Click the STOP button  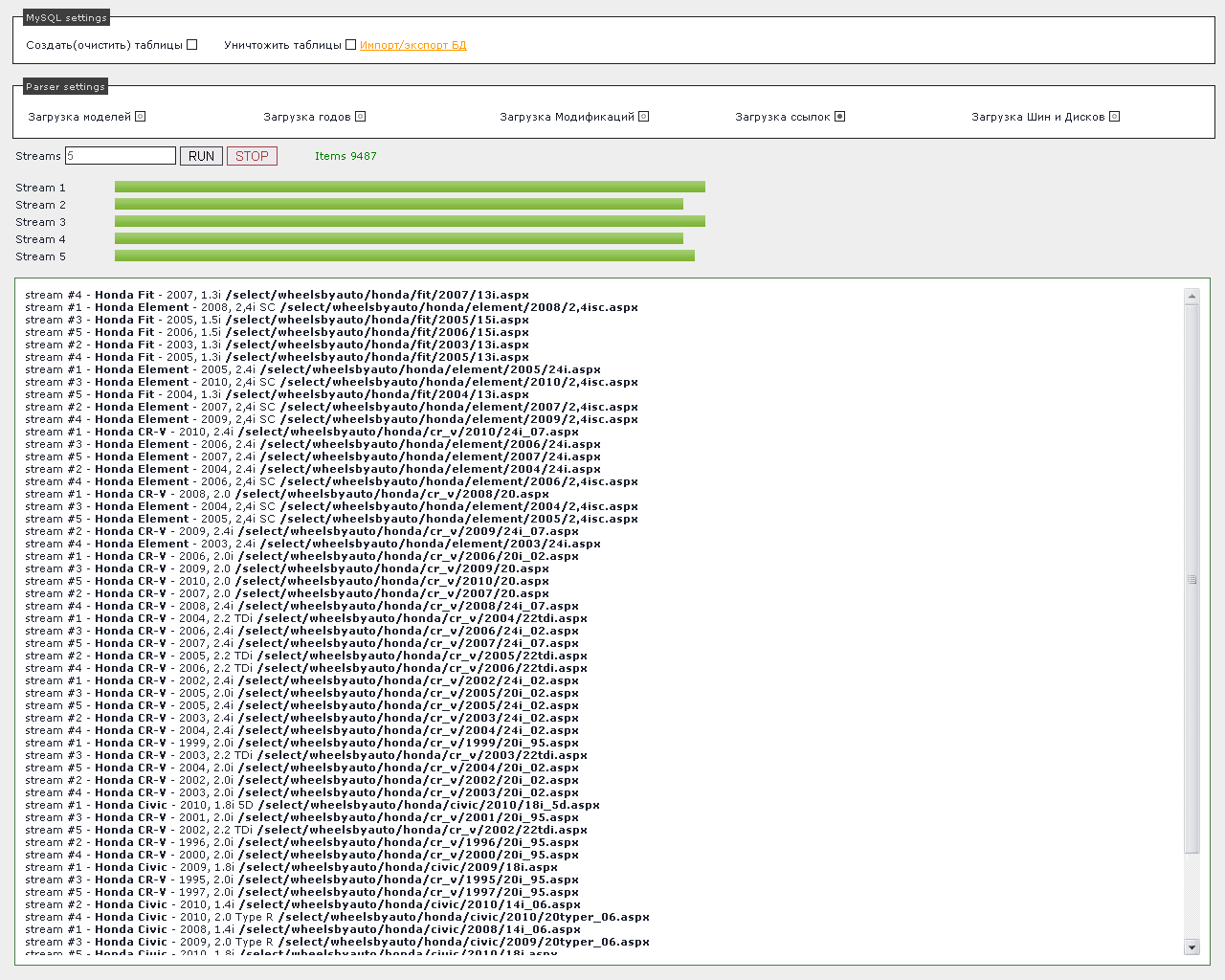click(x=252, y=156)
